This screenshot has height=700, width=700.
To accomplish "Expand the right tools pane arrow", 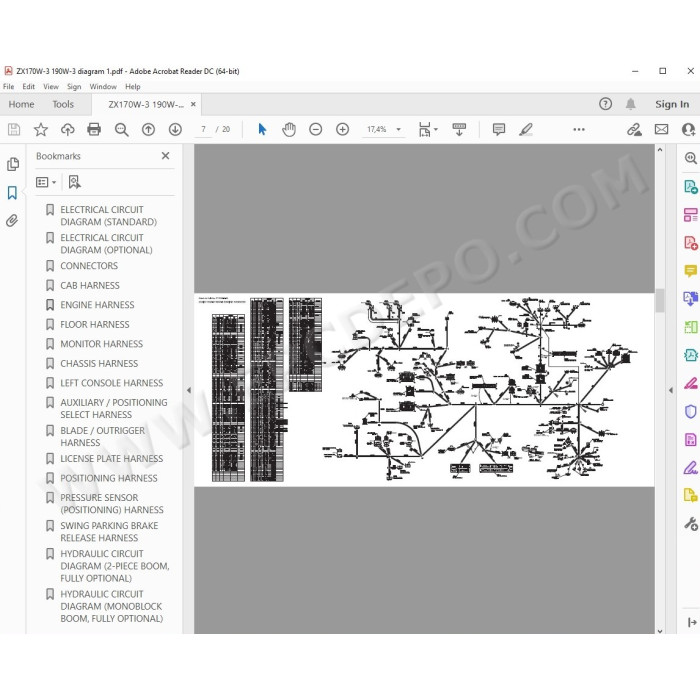I will point(671,390).
